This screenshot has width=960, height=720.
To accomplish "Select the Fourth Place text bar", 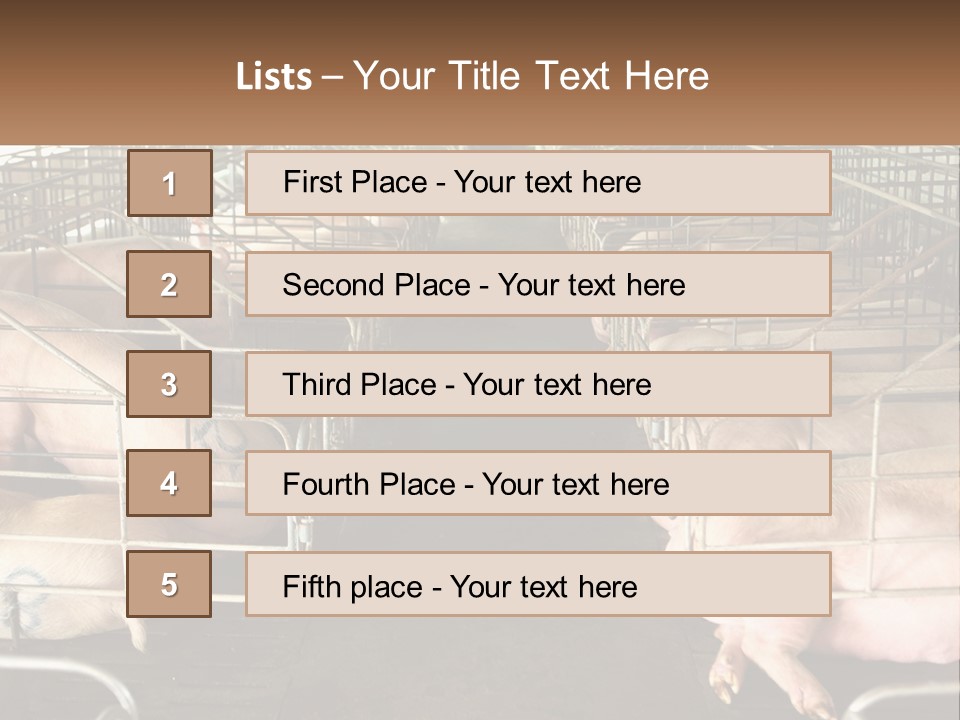I will coord(538,483).
